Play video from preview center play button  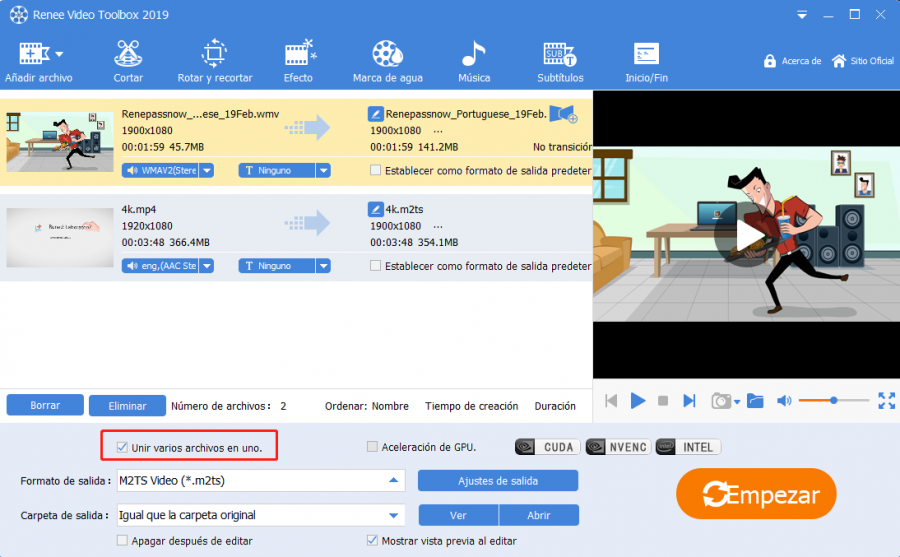(747, 234)
